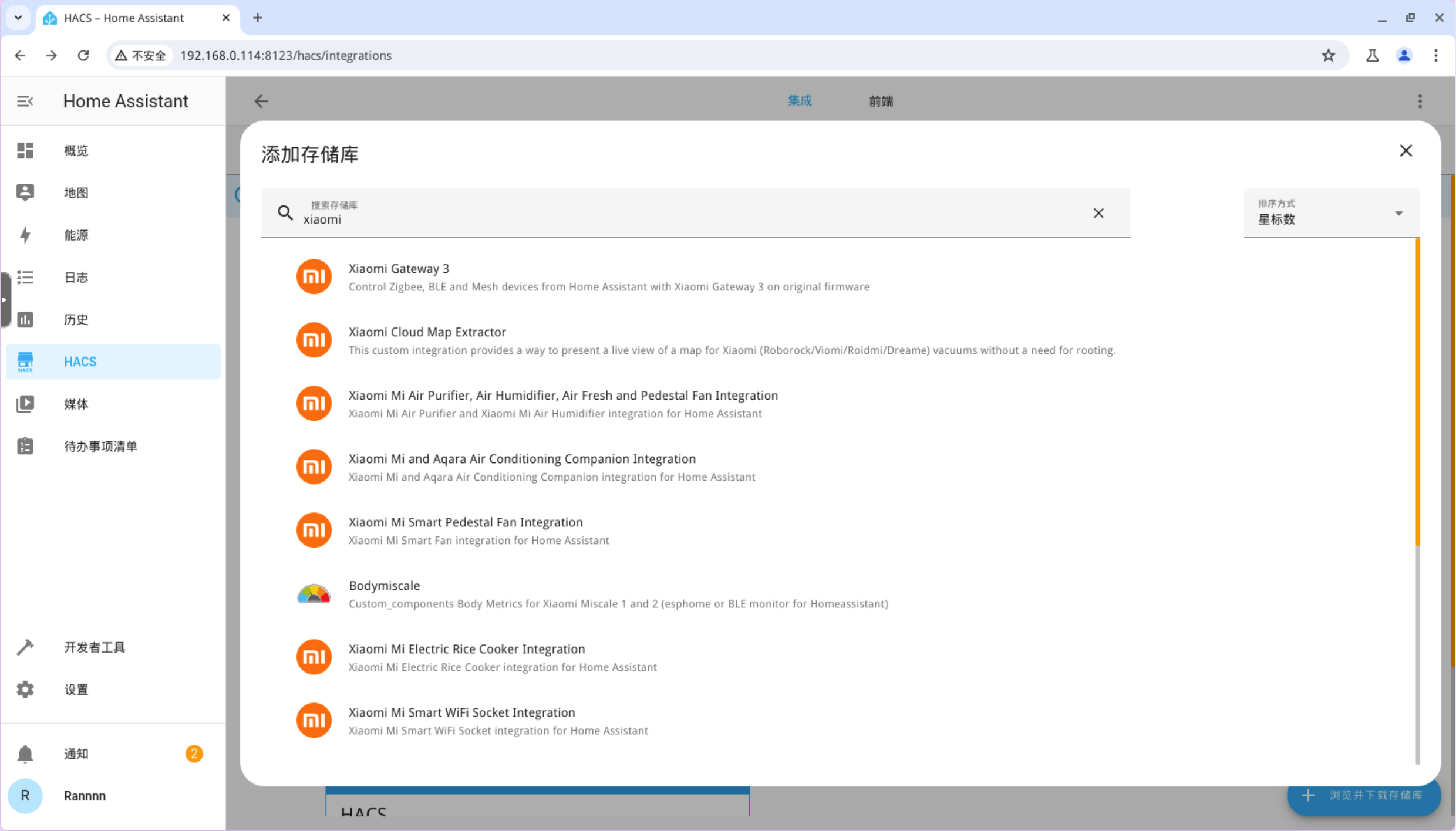
Task: Open Xiaomi Gateway 3 repository
Action: click(x=399, y=269)
